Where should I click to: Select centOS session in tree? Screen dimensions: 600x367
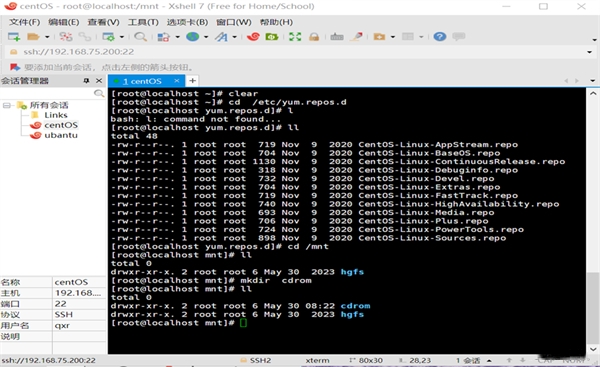pos(61,125)
